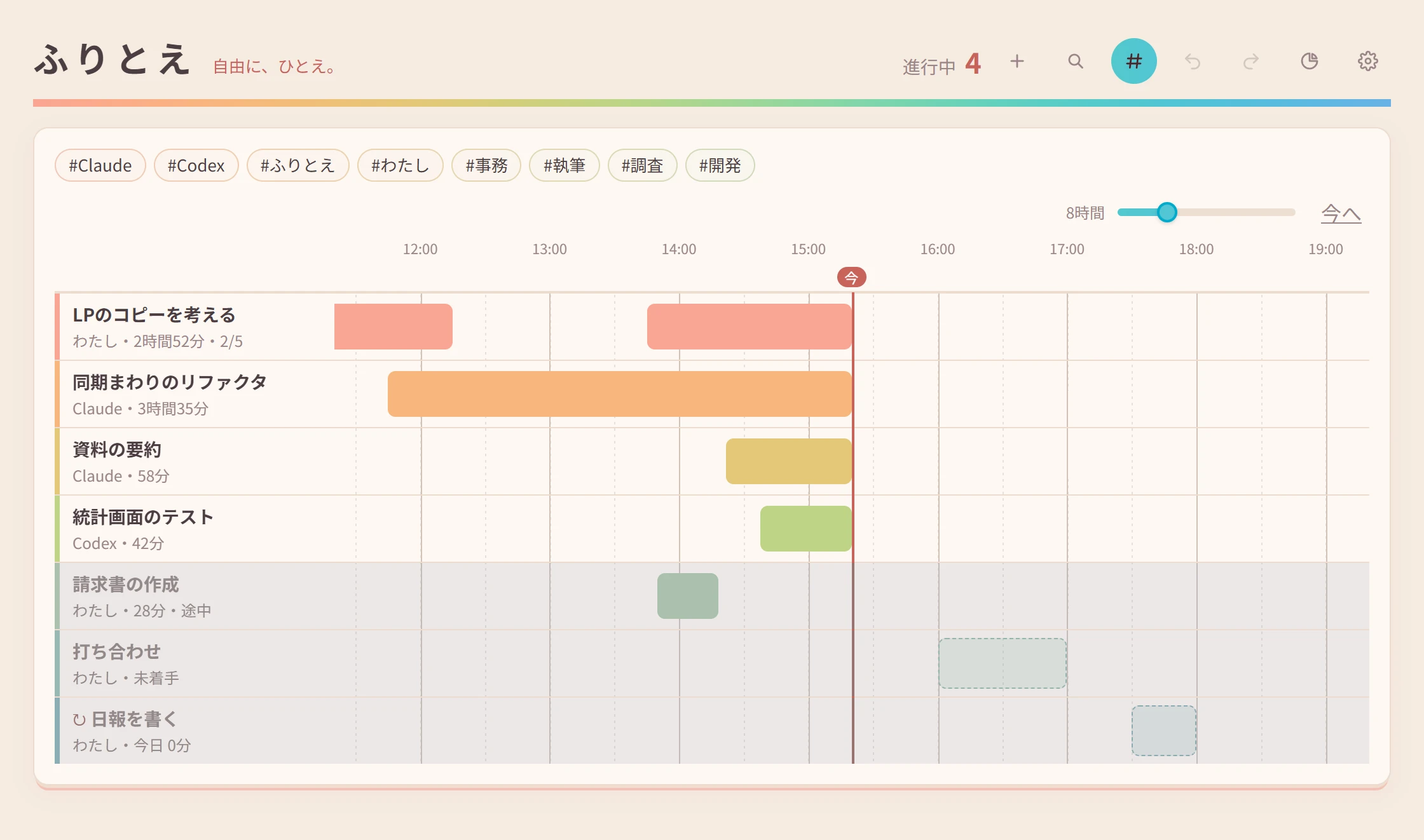Click the gray-green 請求書の作成 timeline bar
This screenshot has height=840, width=1424.
point(688,596)
